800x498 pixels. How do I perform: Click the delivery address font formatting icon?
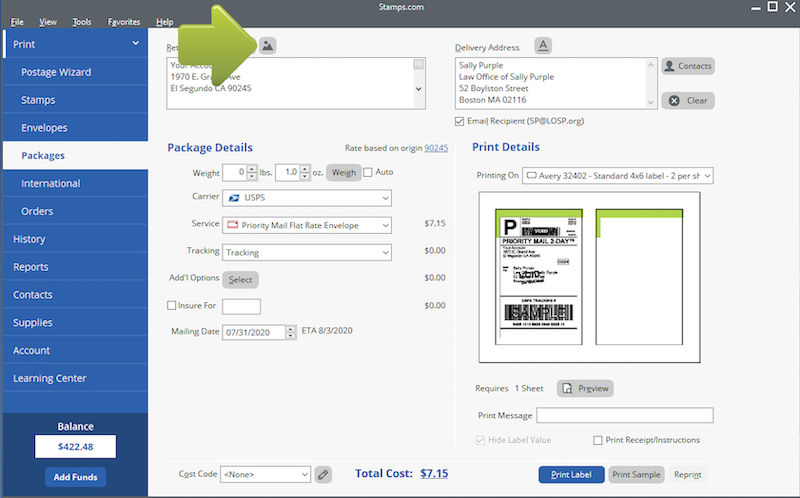coord(542,45)
